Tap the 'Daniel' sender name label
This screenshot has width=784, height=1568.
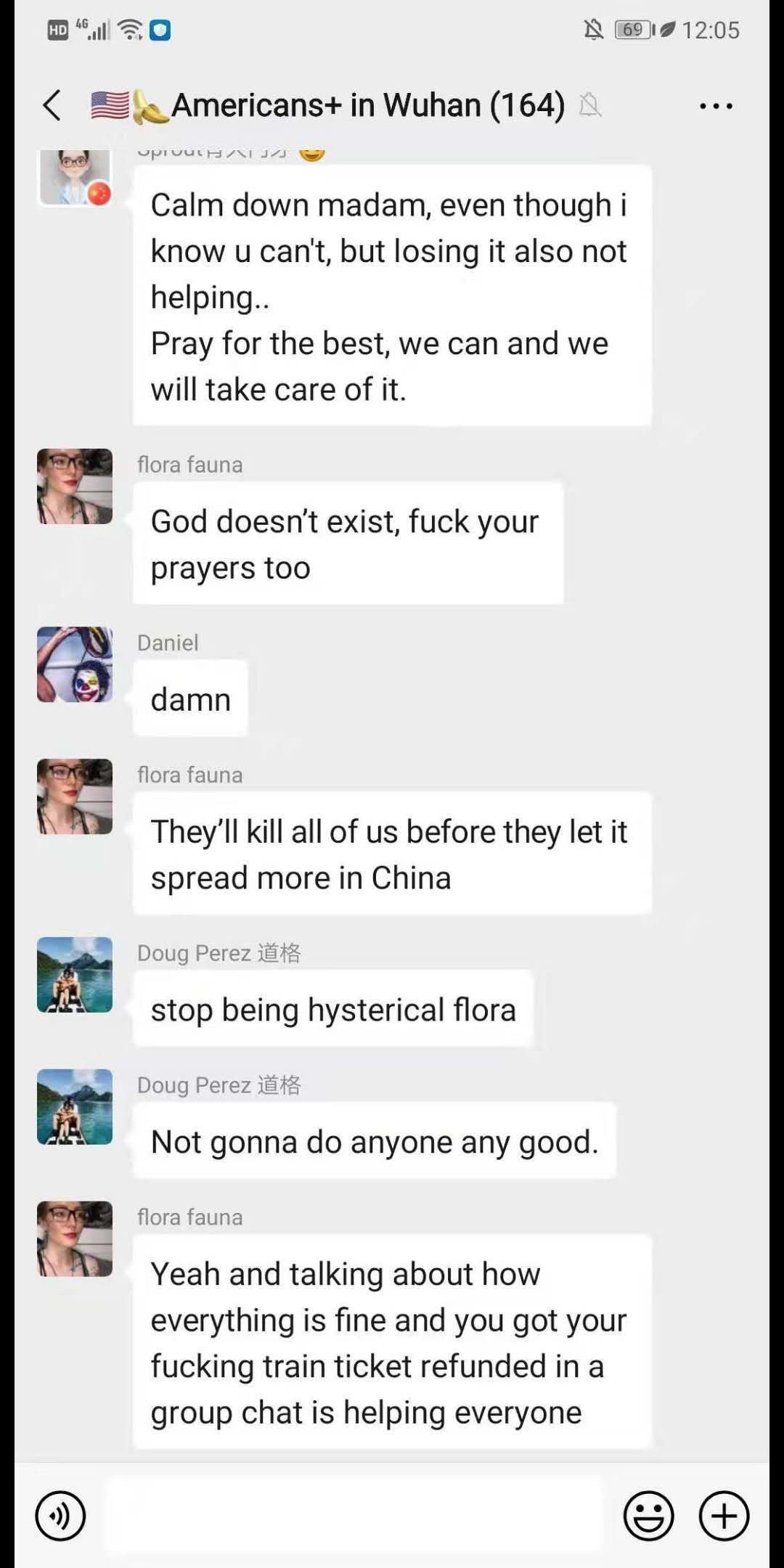(x=168, y=642)
